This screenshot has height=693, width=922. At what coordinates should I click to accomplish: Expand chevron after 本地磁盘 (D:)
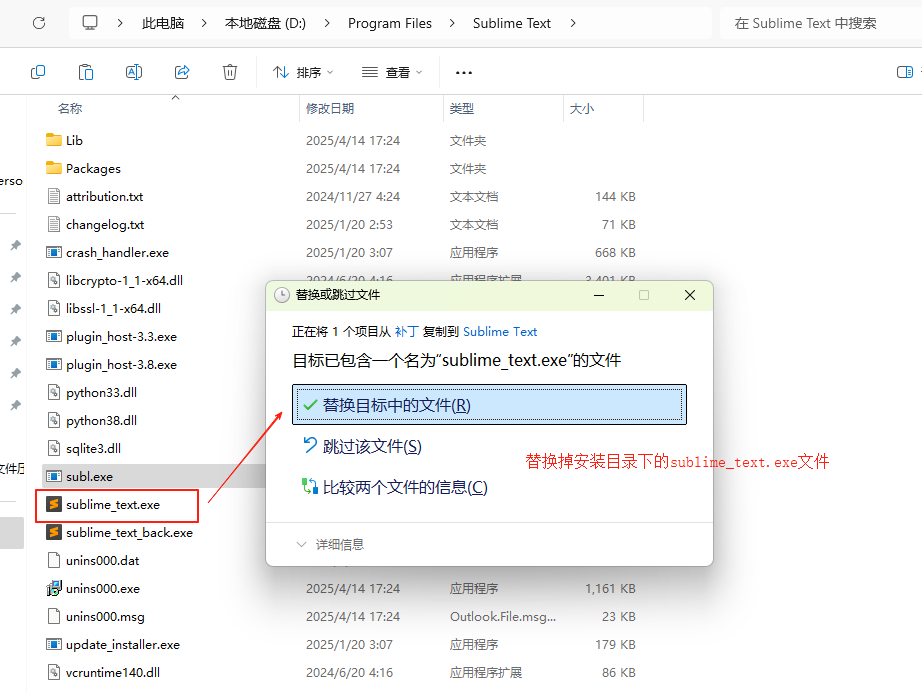point(326,23)
